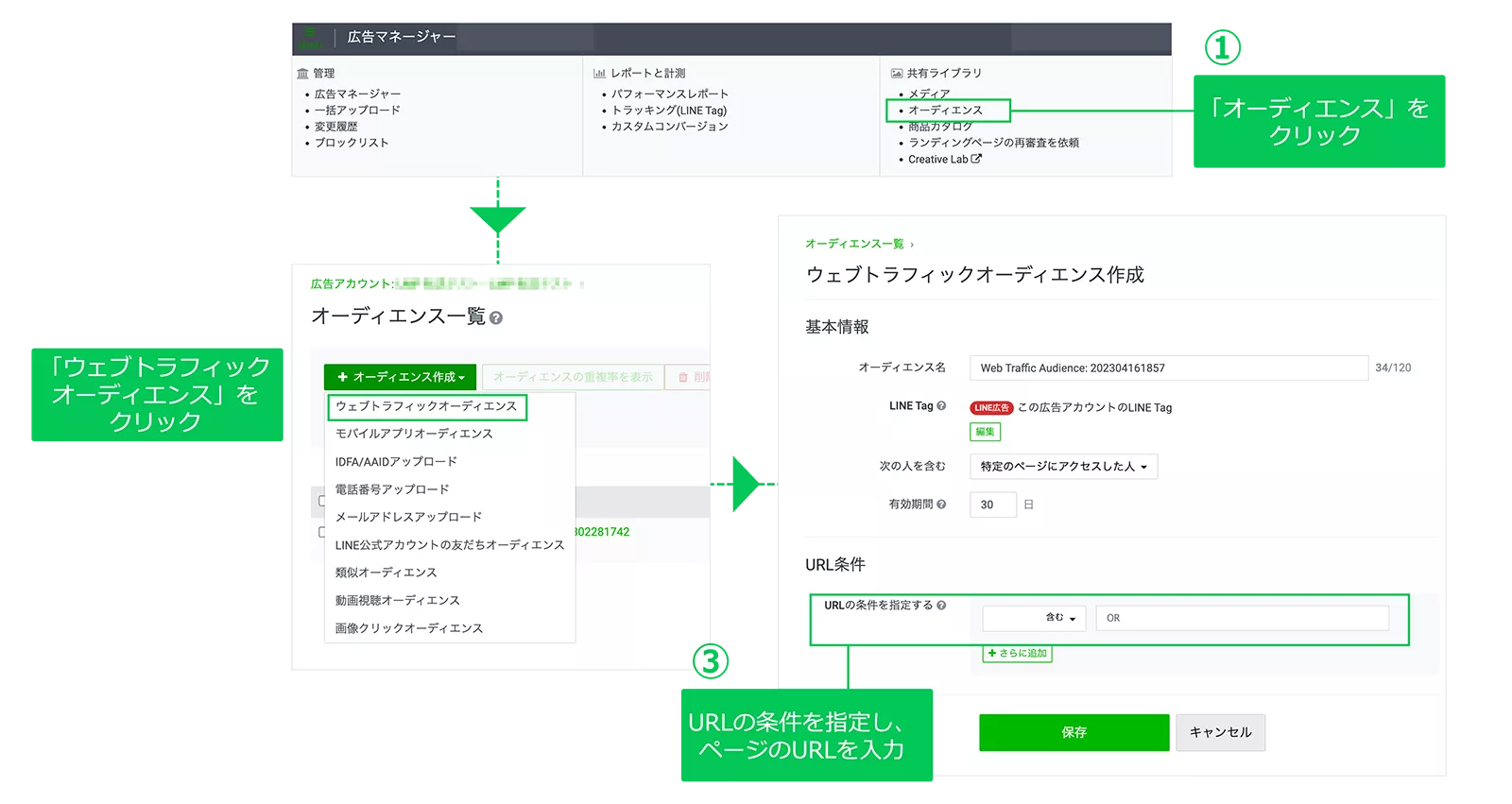This screenshot has height=804, width=1512.
Task: Select 電話番号アップロード menu option
Action: (x=392, y=489)
